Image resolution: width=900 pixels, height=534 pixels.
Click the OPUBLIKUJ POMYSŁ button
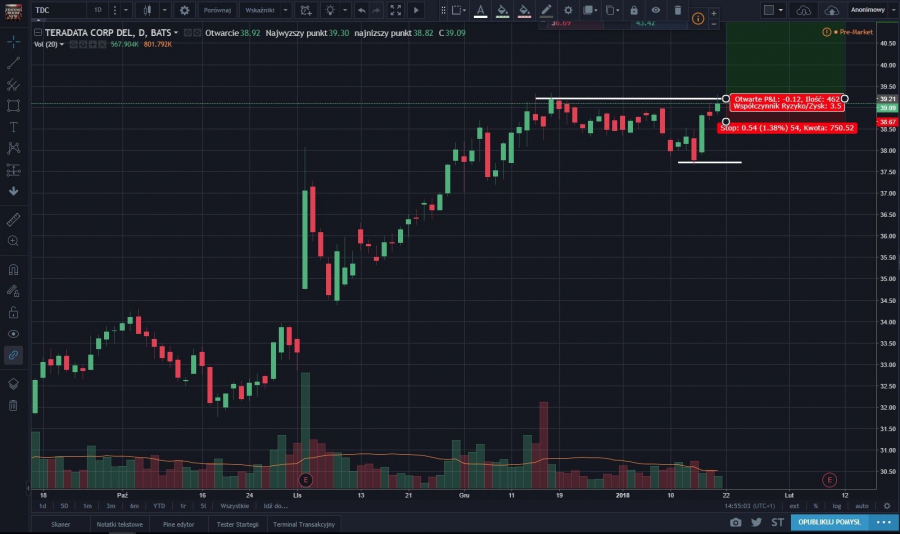(830, 522)
